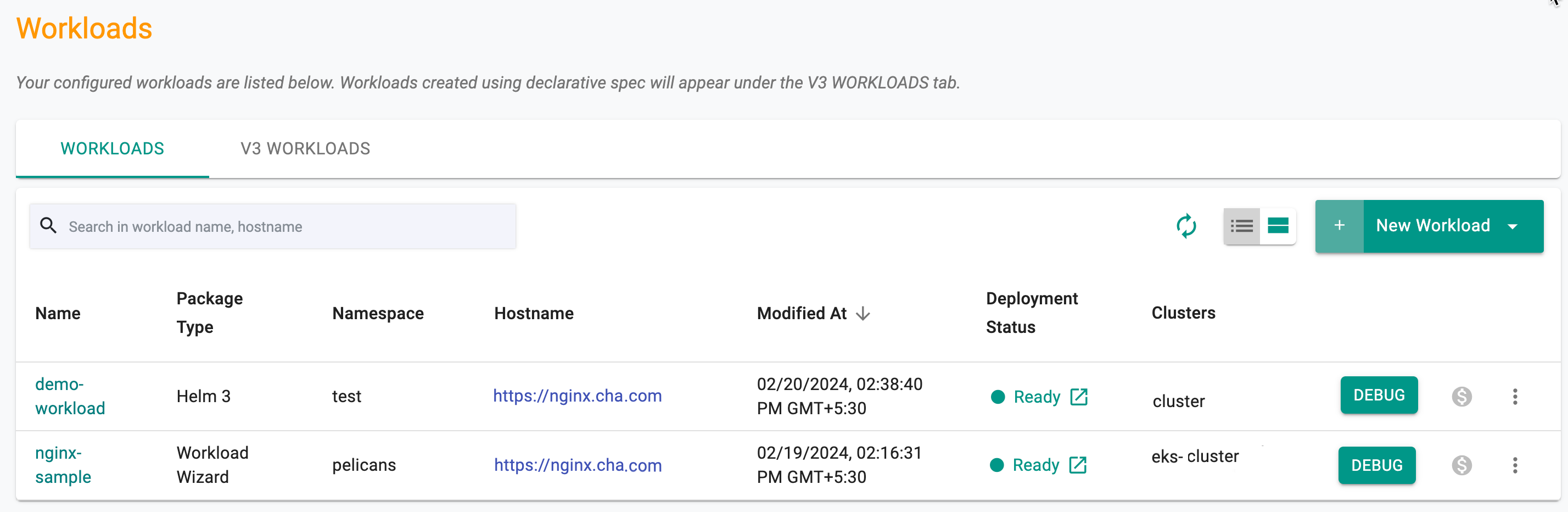
Task: Click the Hostname column header
Action: 534,314
